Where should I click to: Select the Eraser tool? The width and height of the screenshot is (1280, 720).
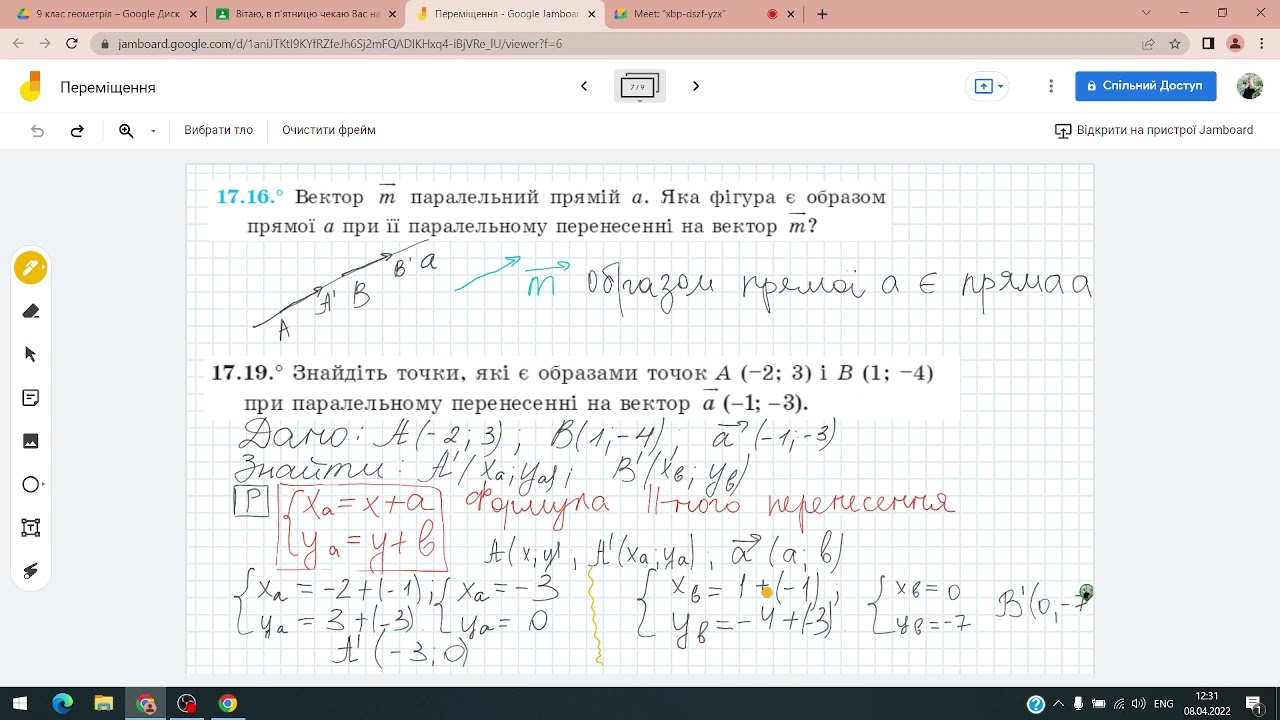(31, 311)
